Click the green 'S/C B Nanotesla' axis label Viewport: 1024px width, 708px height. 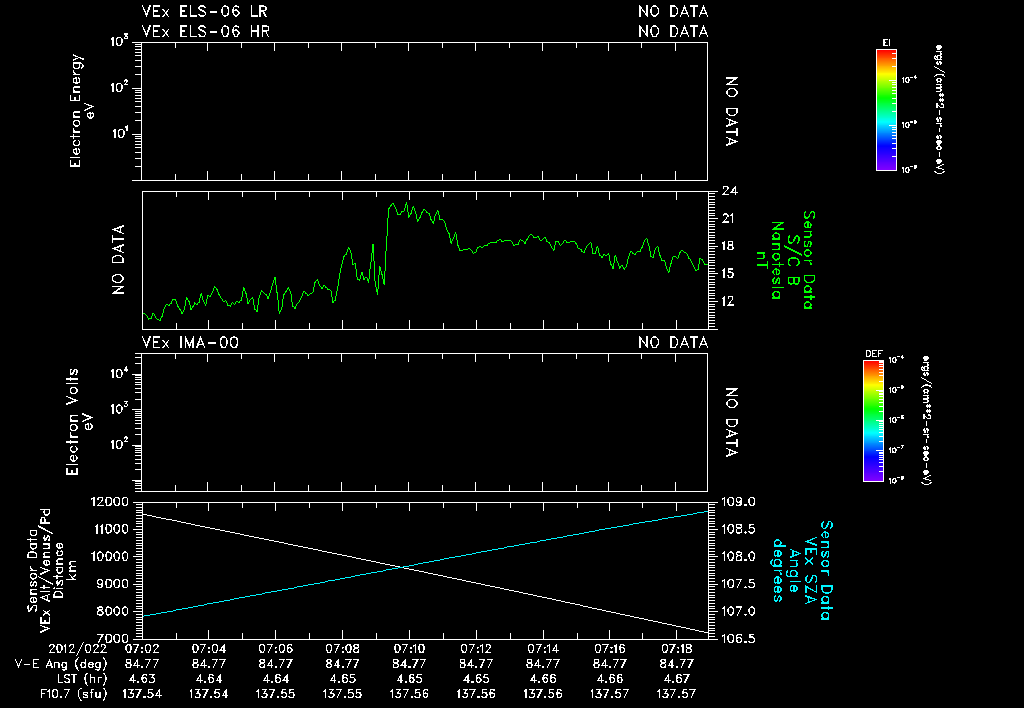[784, 260]
